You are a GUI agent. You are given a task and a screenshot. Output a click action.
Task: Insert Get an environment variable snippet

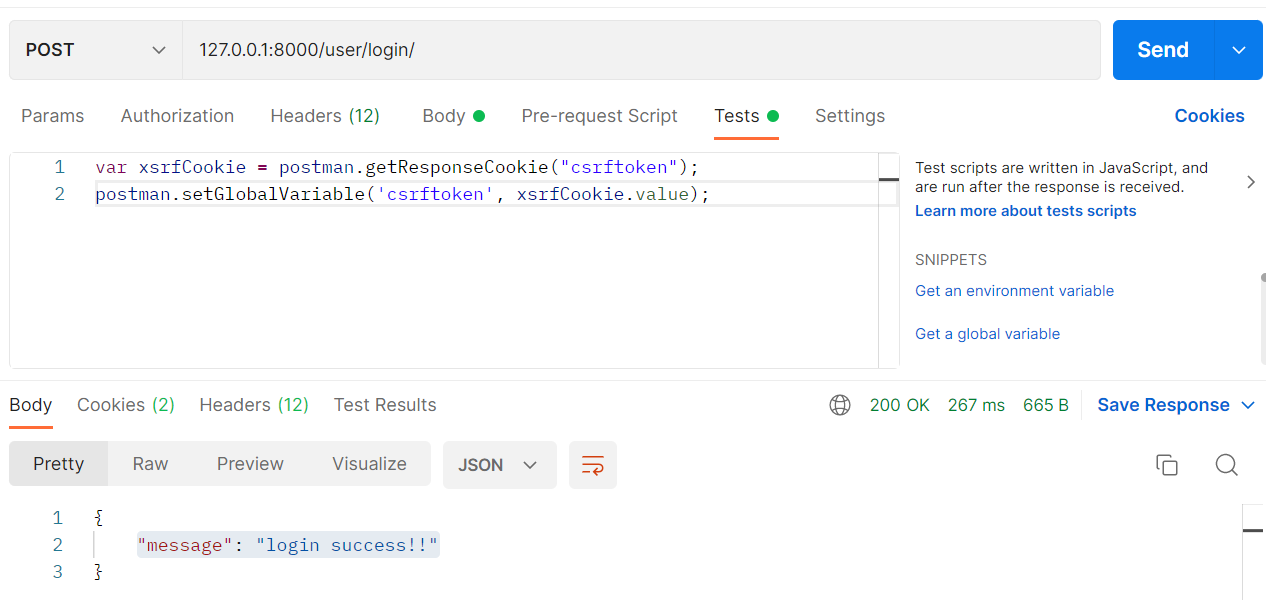1014,291
